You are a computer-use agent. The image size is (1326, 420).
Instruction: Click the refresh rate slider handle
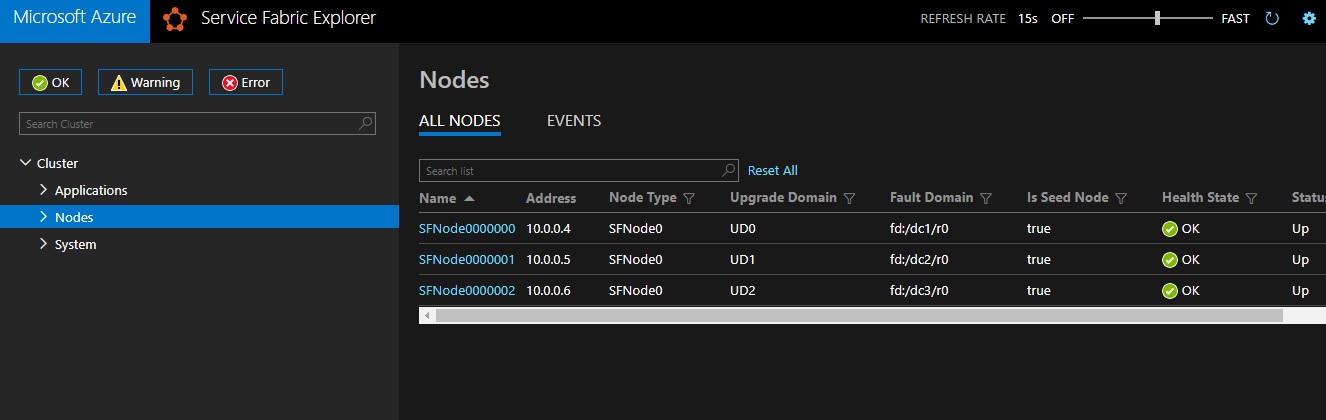point(1157,18)
